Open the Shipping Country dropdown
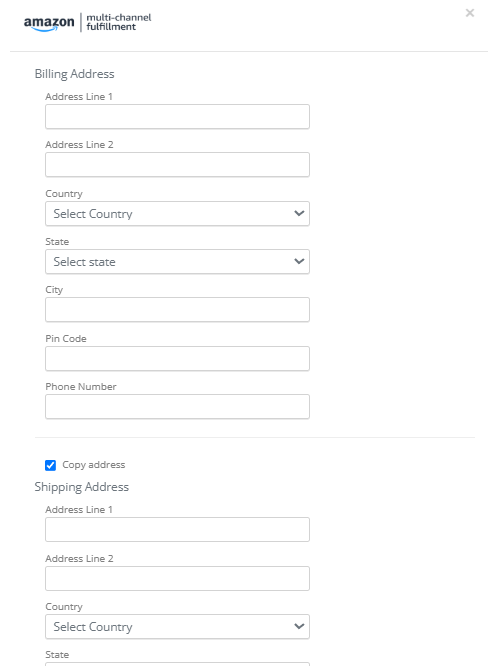The image size is (495, 666). pos(177,626)
